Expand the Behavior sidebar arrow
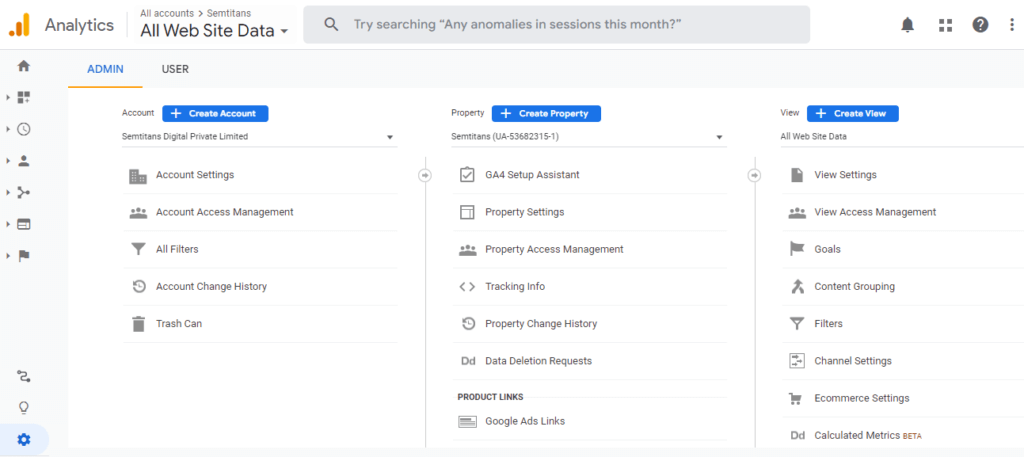The image size is (1024, 457). pyautogui.click(x=8, y=224)
